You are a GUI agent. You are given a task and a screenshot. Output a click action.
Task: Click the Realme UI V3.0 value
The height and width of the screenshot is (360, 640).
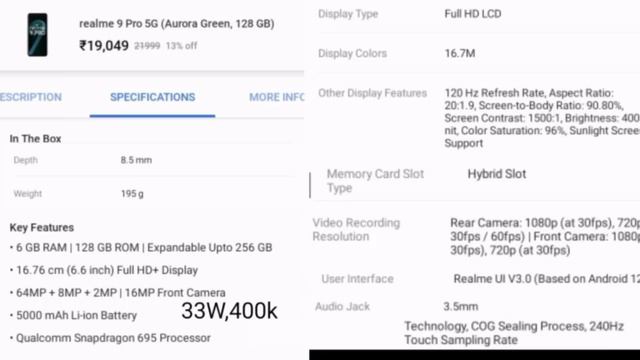[x=547, y=279]
